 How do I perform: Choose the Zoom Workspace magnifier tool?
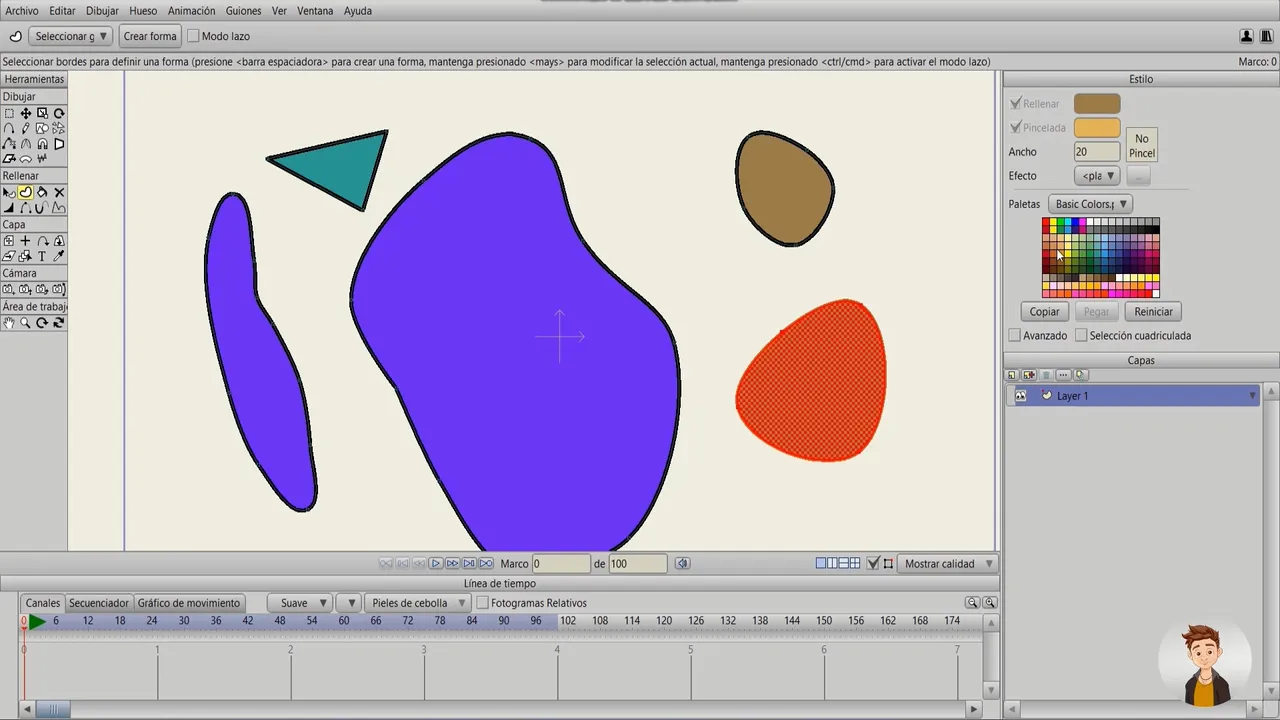[25, 323]
